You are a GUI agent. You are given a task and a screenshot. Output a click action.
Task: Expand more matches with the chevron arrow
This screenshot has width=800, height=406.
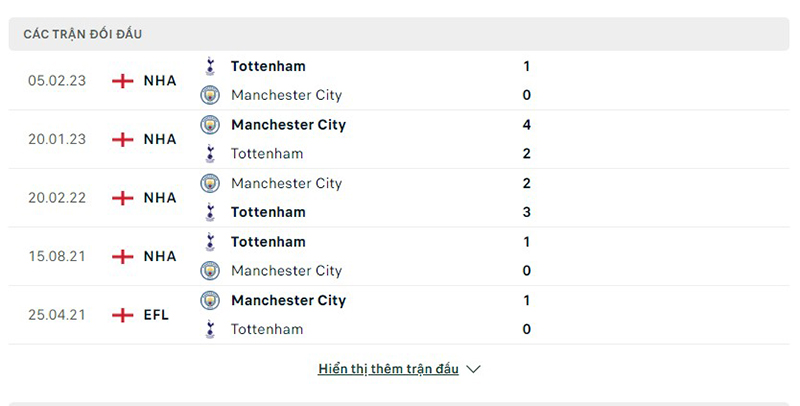[474, 369]
